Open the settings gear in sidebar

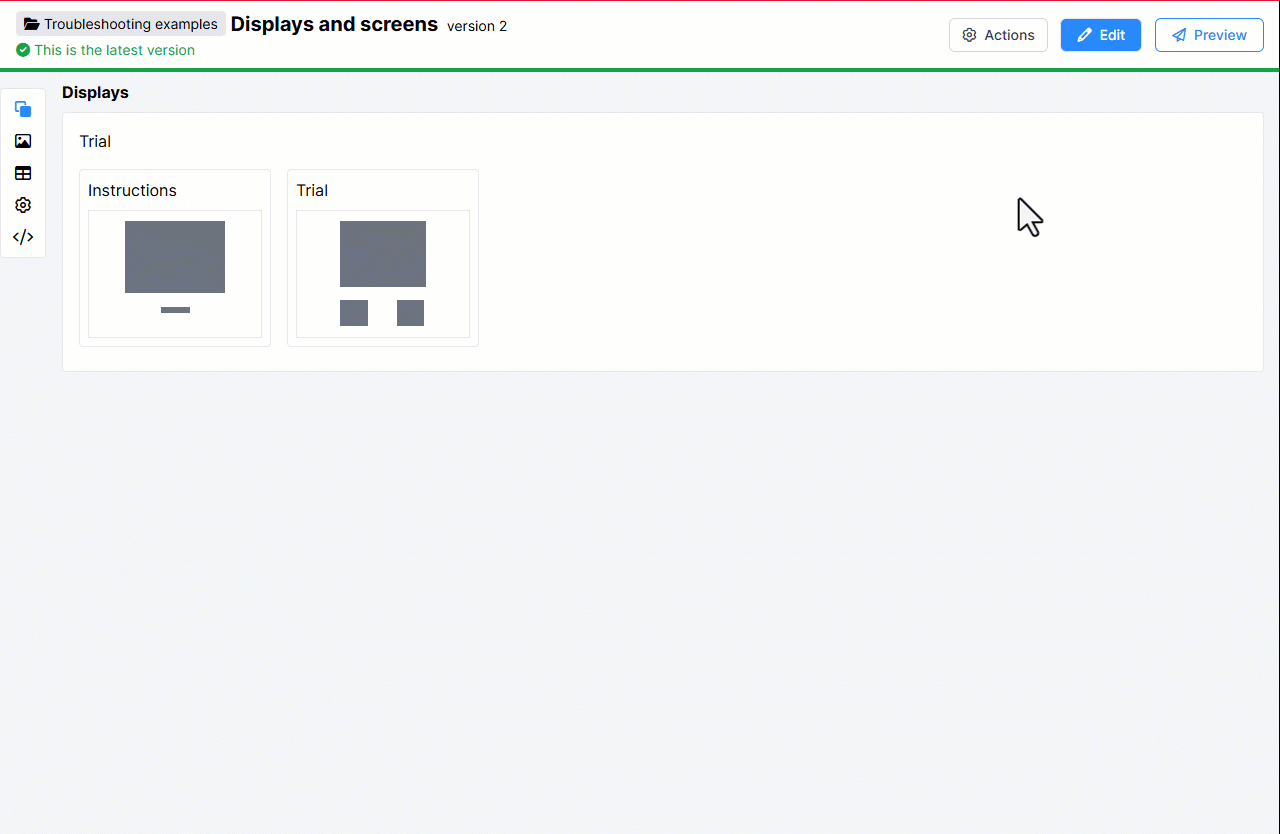[x=23, y=205]
